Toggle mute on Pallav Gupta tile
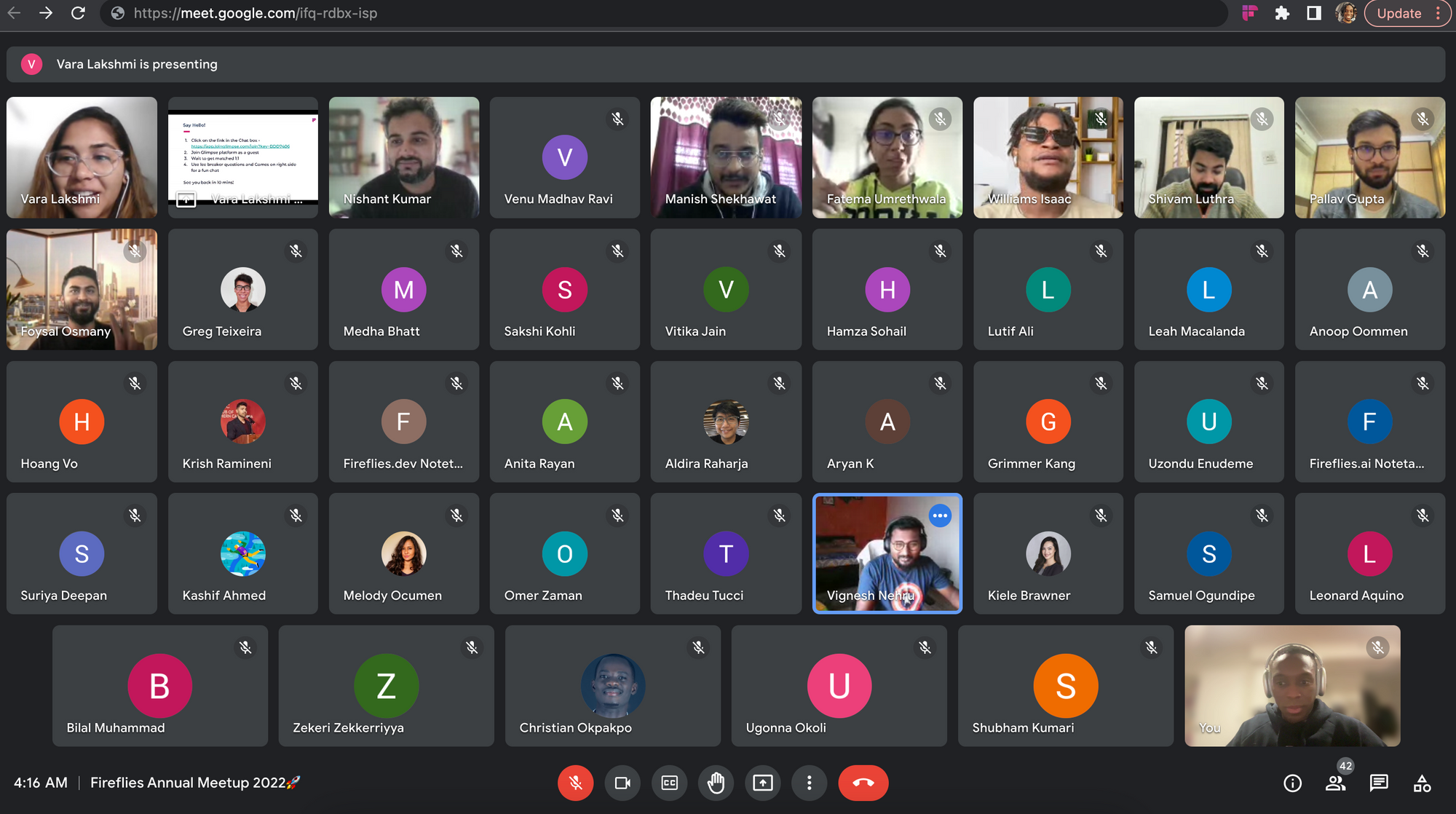The width and height of the screenshot is (1456, 814). pyautogui.click(x=1422, y=119)
